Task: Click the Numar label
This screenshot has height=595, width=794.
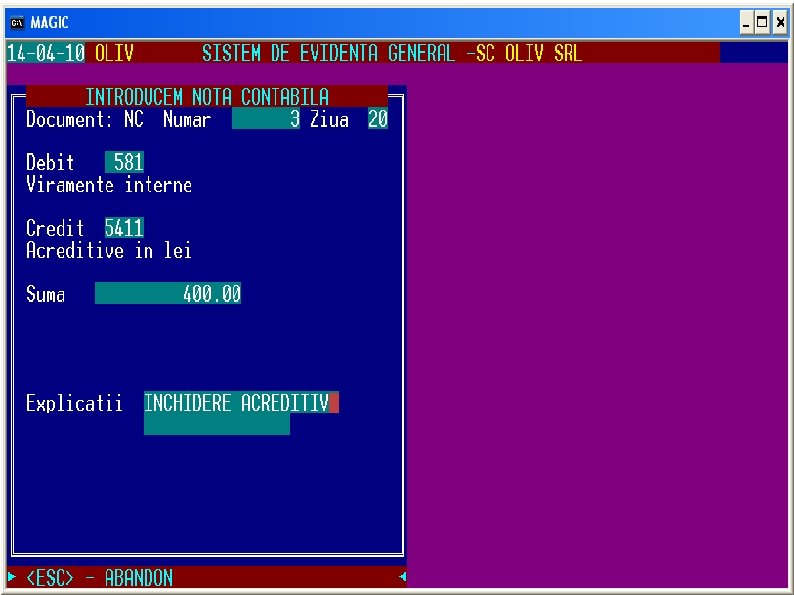Action: point(187,120)
